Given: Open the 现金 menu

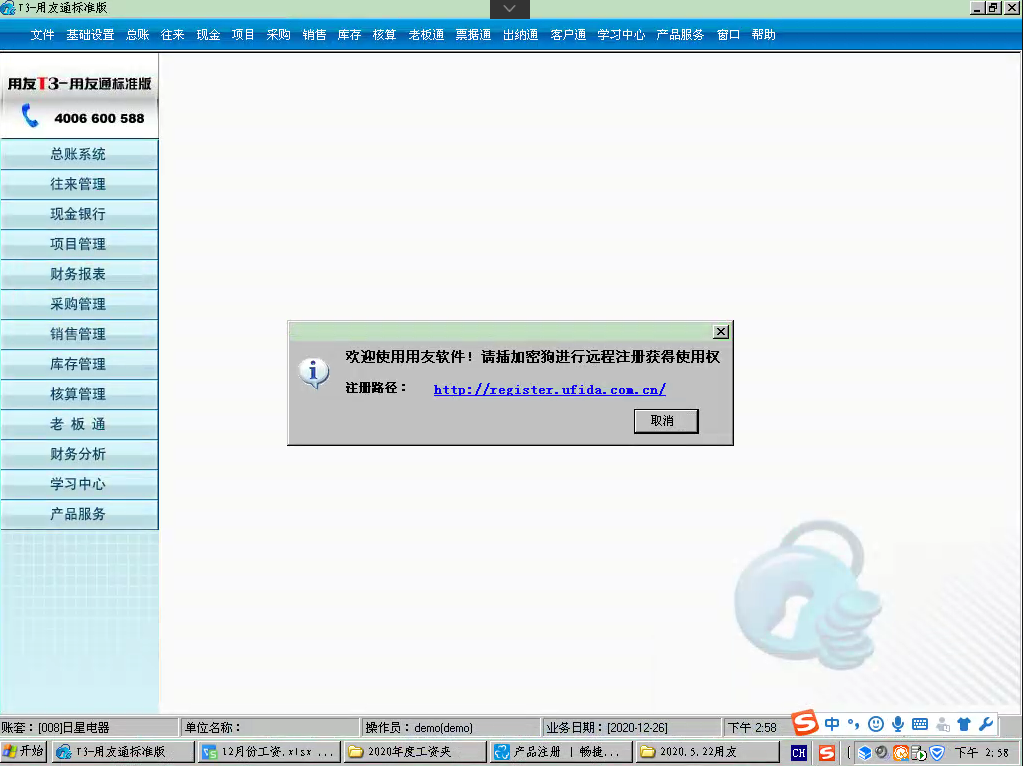Looking at the screenshot, I should (x=208, y=35).
